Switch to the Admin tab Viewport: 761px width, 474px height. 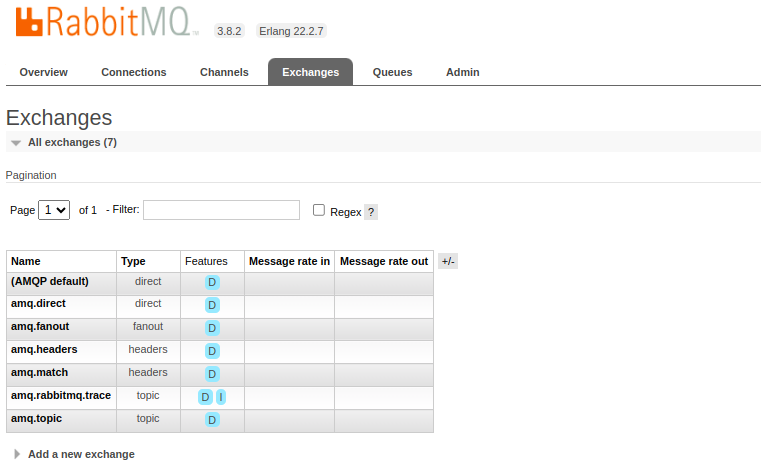pos(463,72)
